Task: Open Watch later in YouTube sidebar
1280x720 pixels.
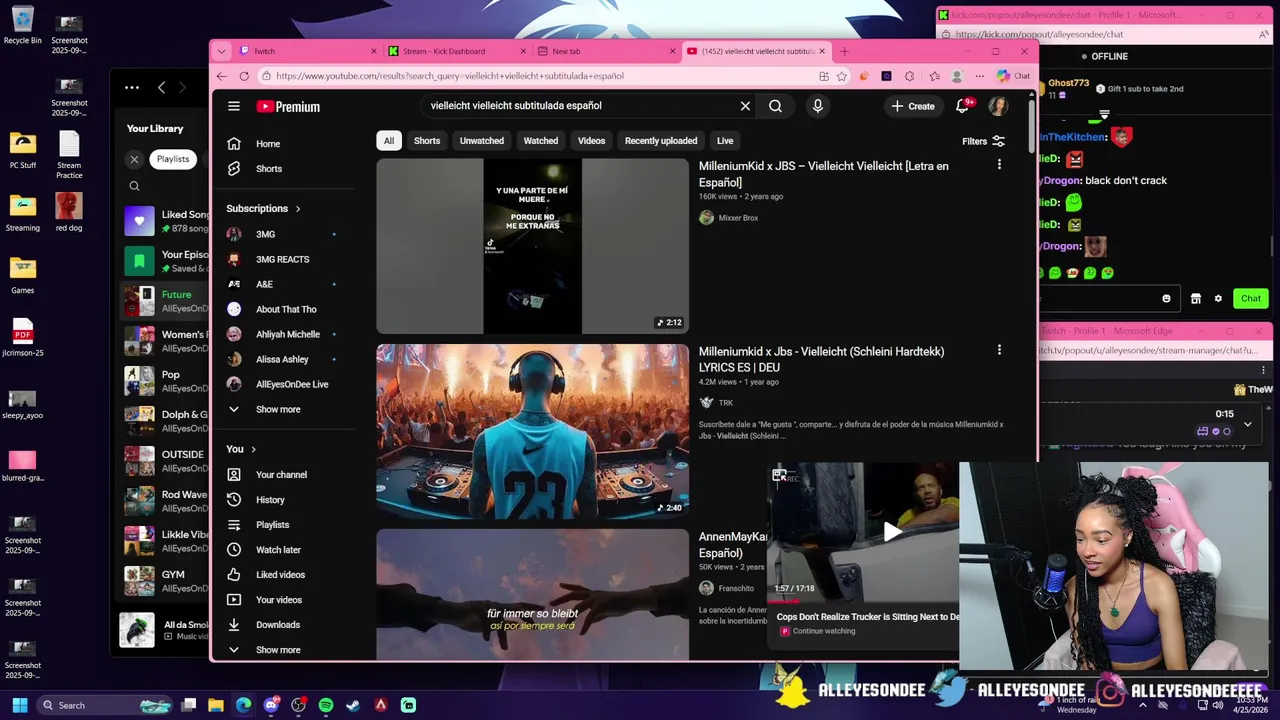Action: point(277,550)
